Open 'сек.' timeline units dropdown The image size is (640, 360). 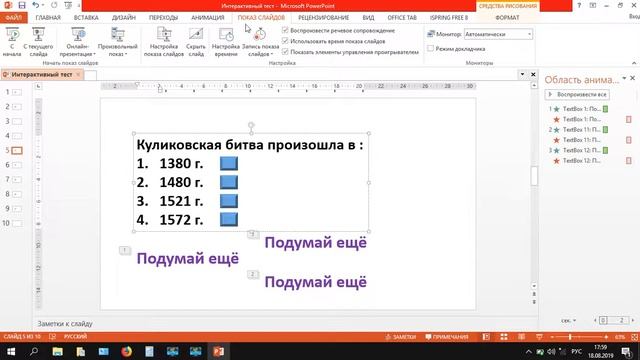click(x=568, y=320)
